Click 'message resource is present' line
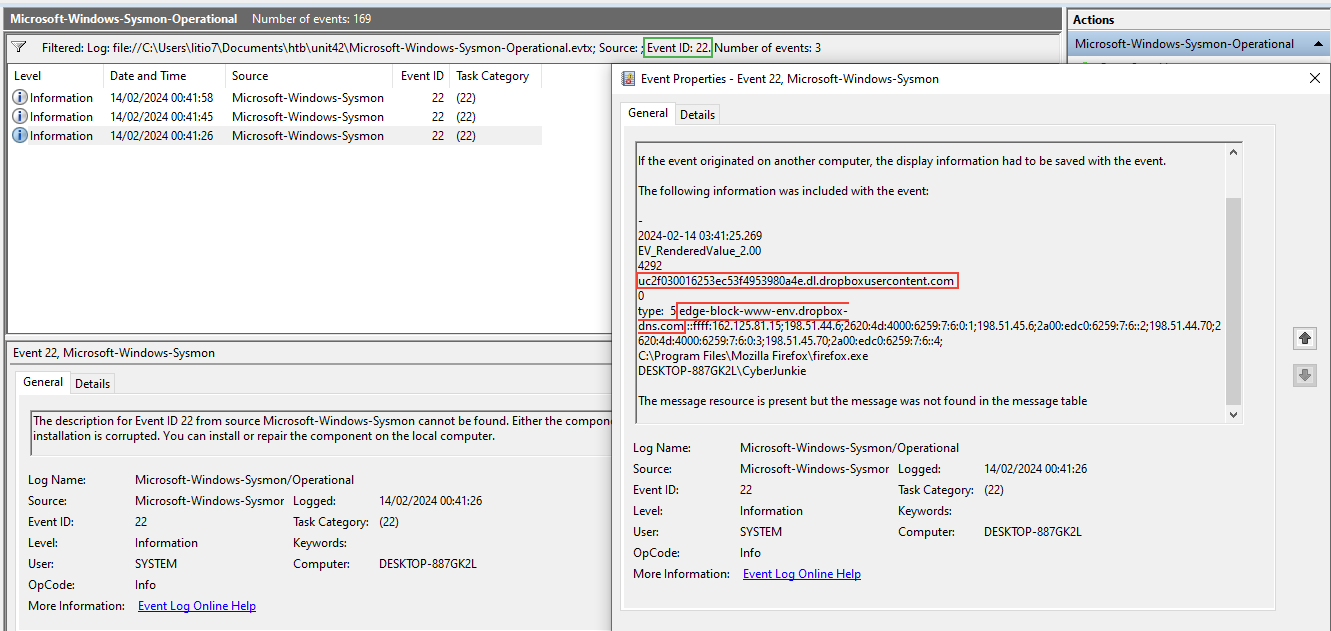1331x631 pixels. 862,401
